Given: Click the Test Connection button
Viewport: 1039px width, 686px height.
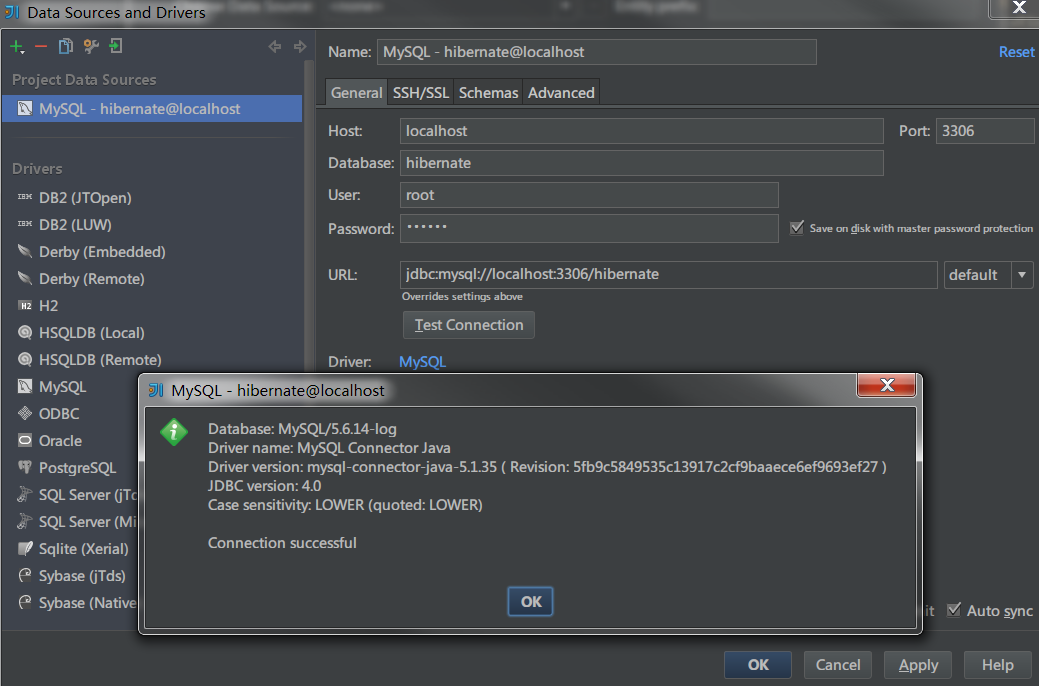Looking at the screenshot, I should tap(468, 325).
